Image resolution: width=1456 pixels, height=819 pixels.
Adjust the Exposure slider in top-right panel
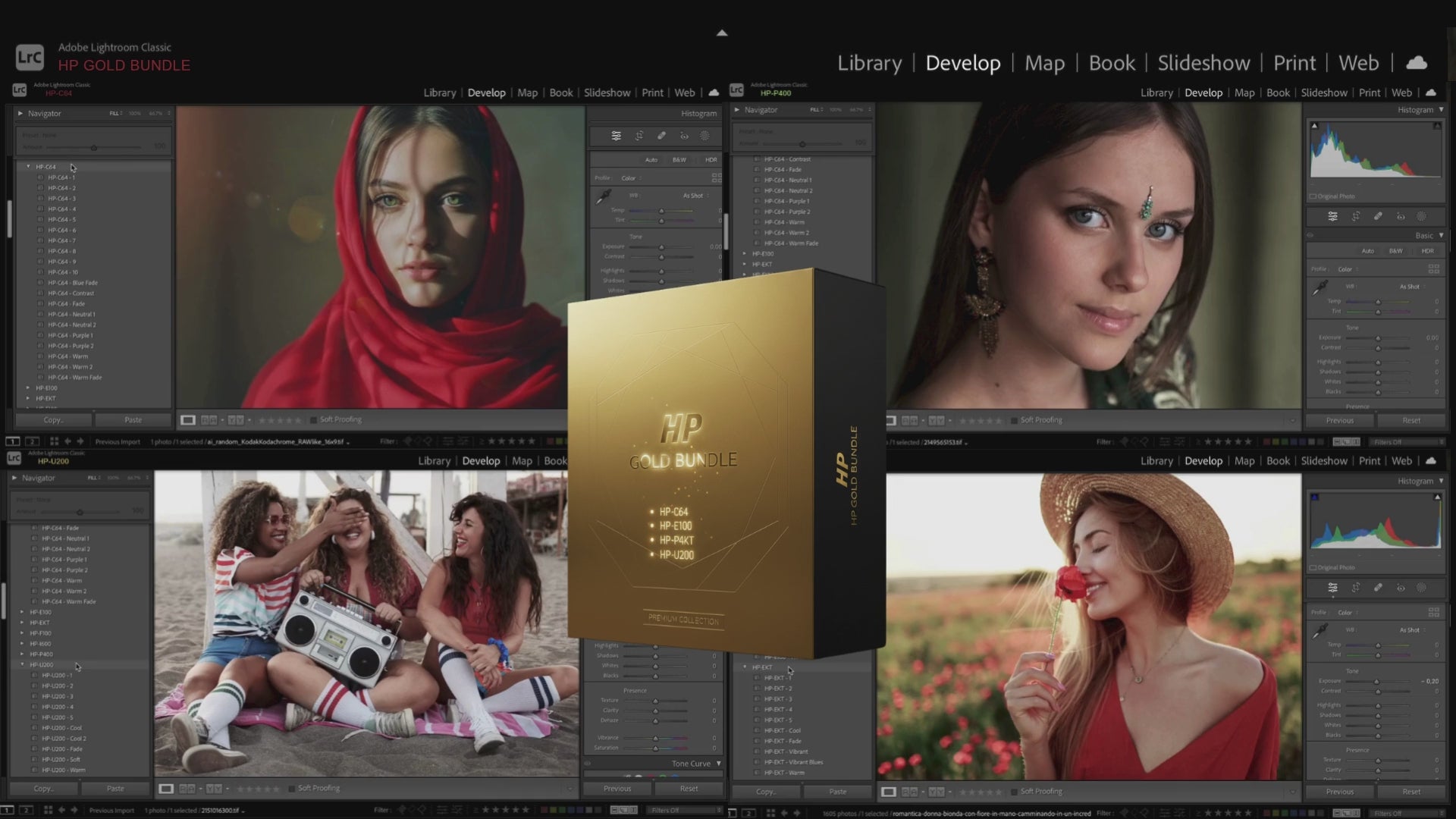1378,337
